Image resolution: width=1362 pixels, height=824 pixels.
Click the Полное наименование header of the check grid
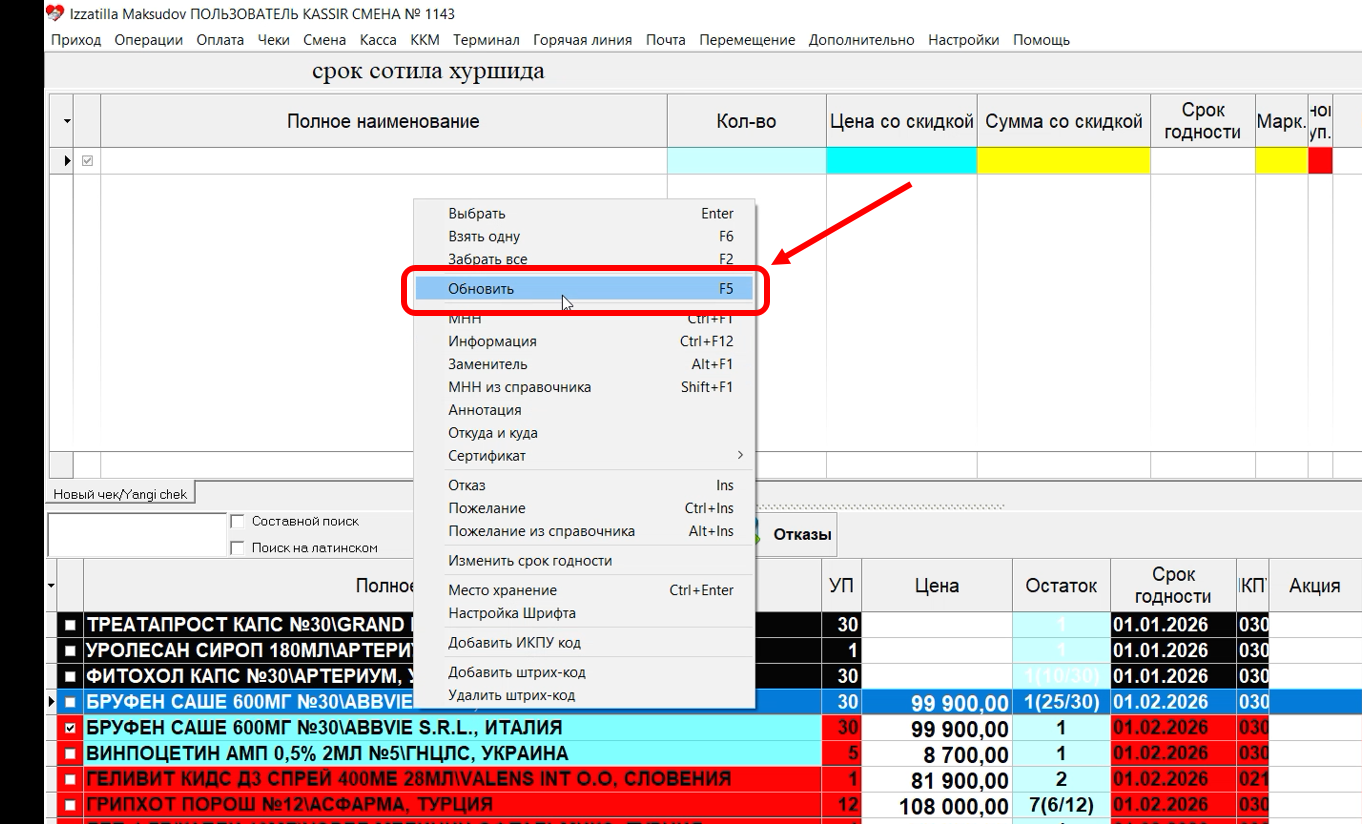point(383,121)
